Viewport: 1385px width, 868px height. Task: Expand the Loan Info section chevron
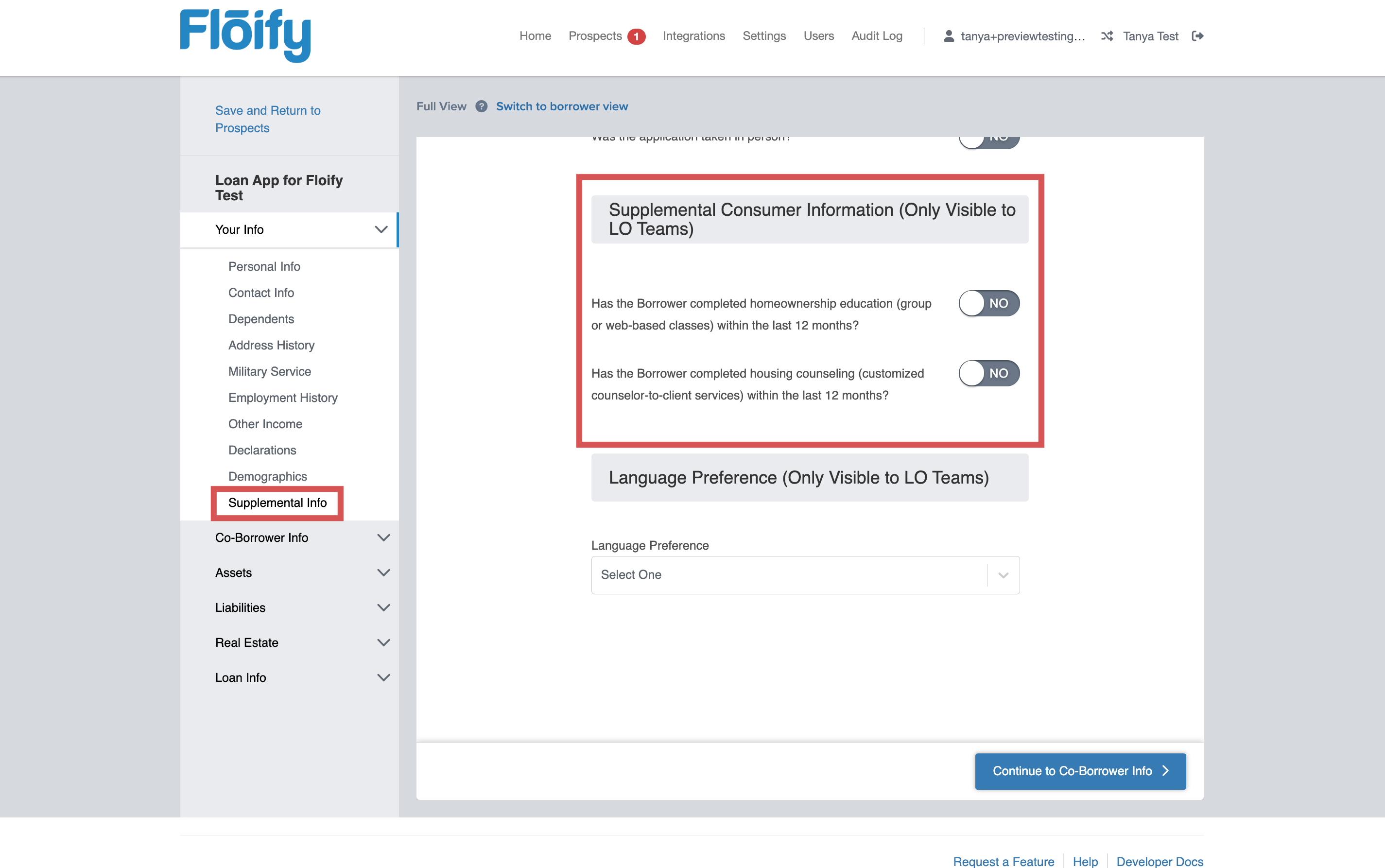click(382, 678)
